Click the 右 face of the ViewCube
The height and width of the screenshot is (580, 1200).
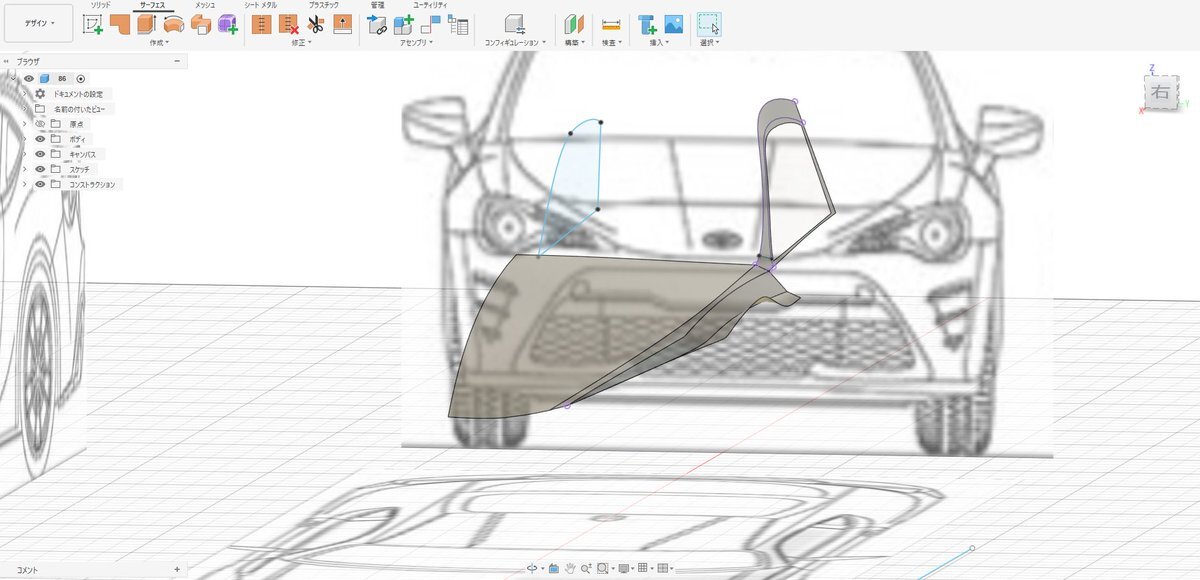coord(1160,93)
